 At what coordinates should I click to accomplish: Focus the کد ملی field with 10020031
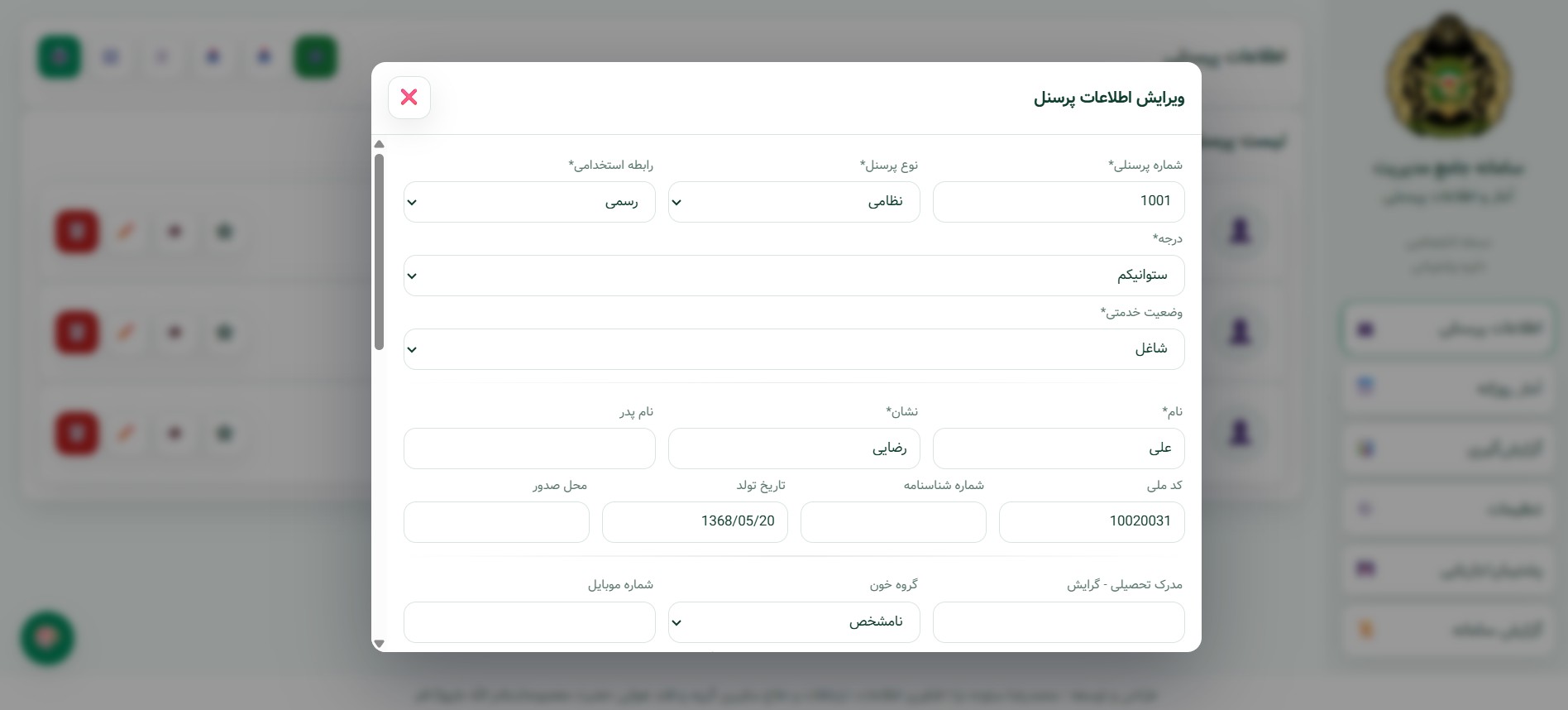tap(1091, 522)
